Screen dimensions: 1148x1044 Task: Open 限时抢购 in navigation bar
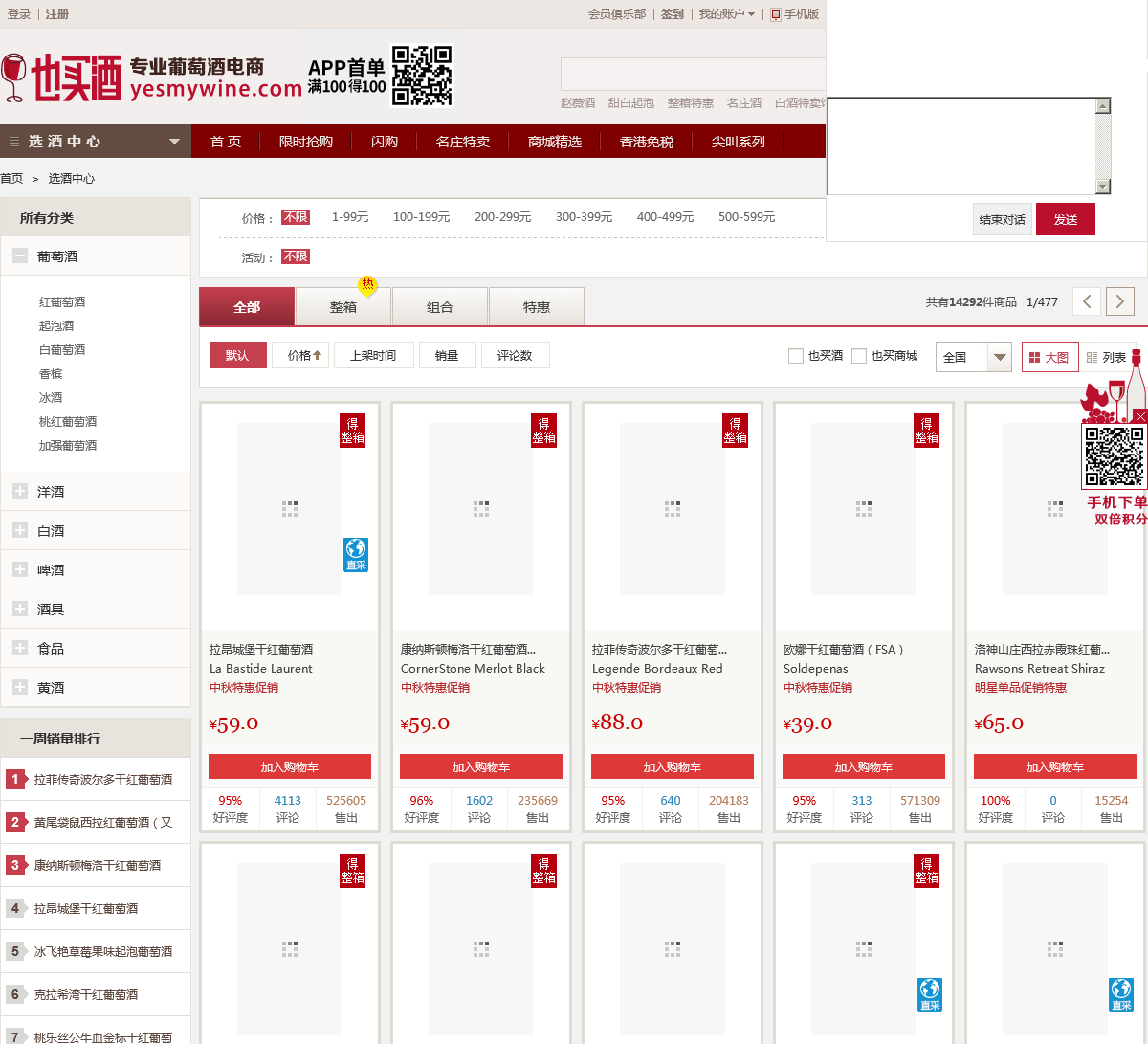pyautogui.click(x=306, y=142)
